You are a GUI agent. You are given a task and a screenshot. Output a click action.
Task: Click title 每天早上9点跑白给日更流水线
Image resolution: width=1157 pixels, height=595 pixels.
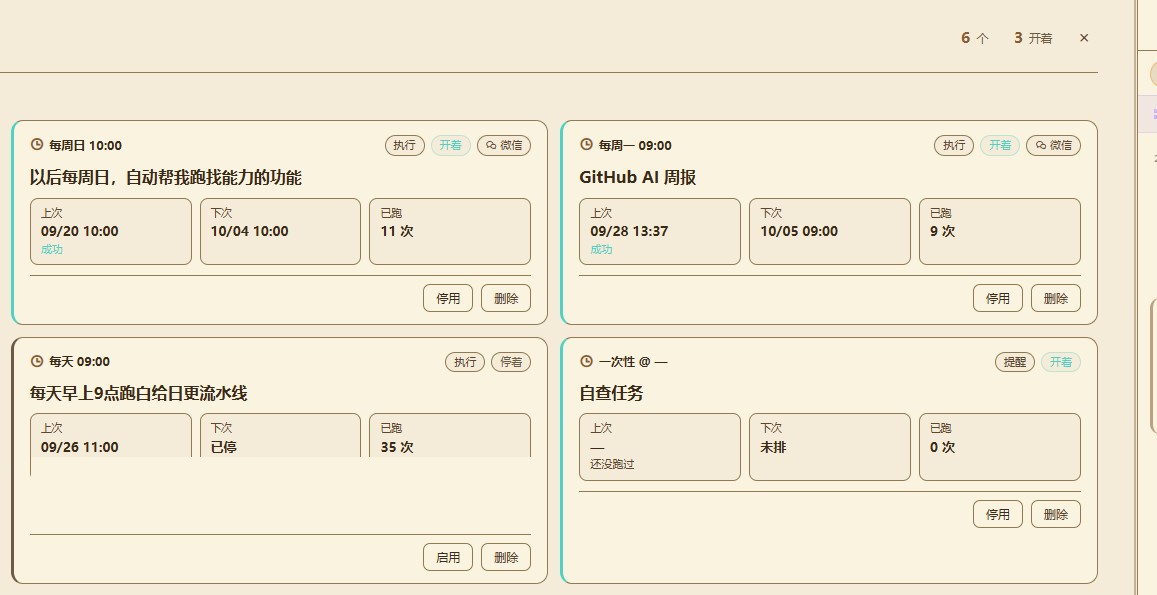click(x=139, y=393)
